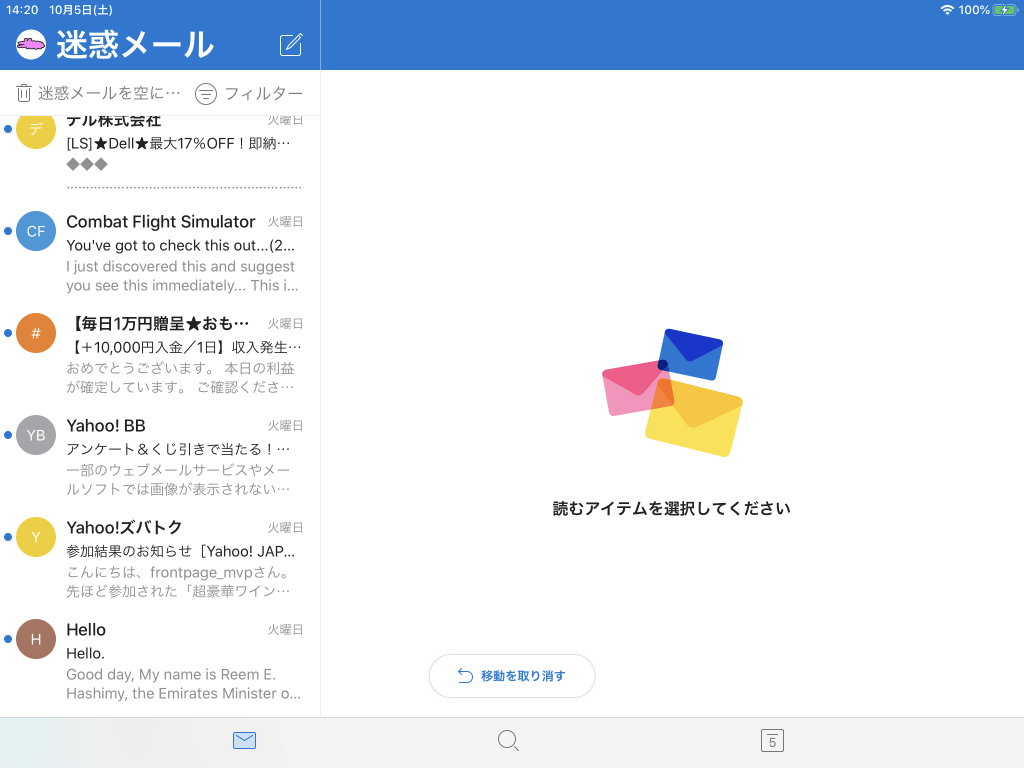Empty the 迷惑メール folder

tap(98, 93)
